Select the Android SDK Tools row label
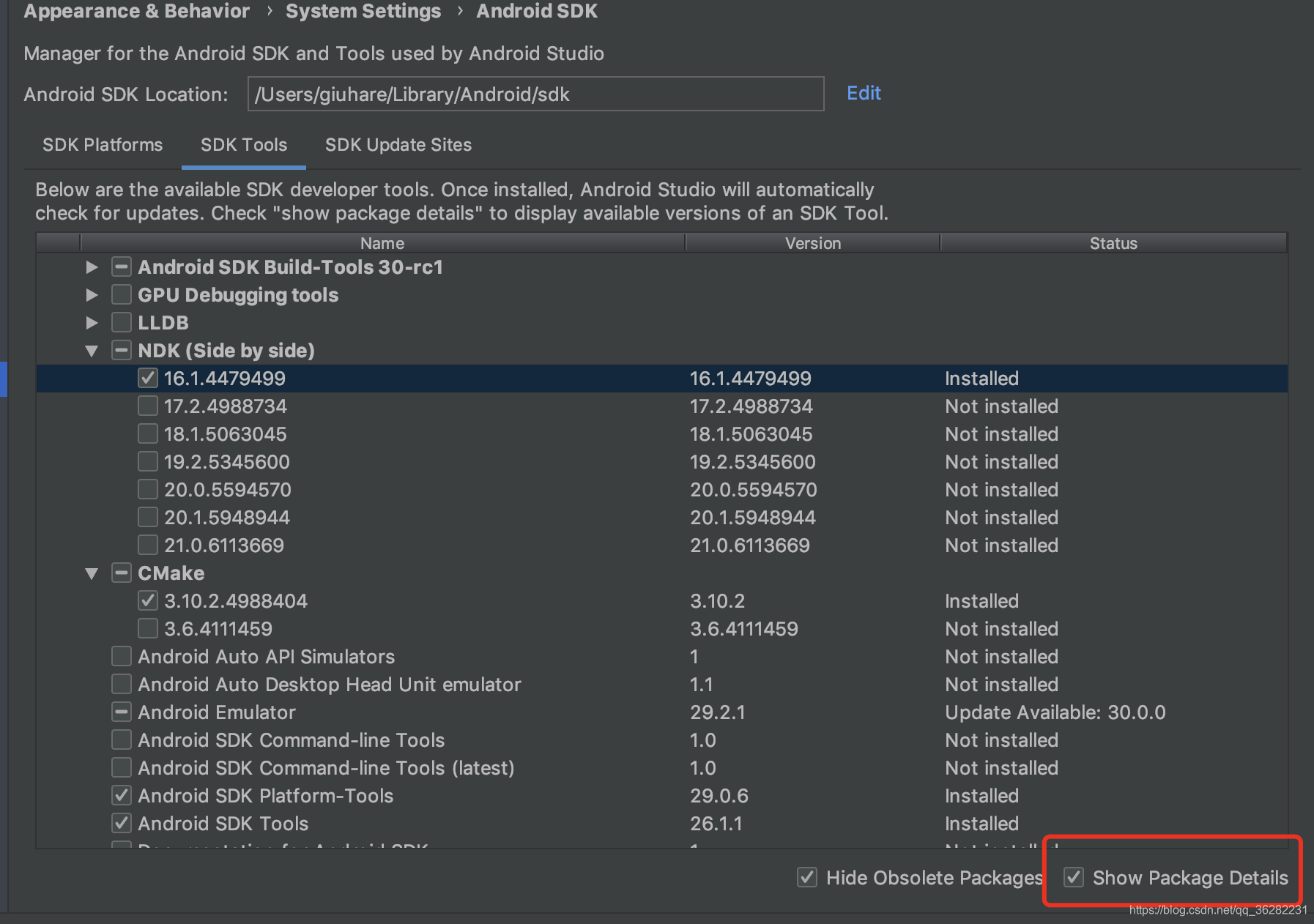Viewport: 1314px width, 924px height. pos(223,824)
